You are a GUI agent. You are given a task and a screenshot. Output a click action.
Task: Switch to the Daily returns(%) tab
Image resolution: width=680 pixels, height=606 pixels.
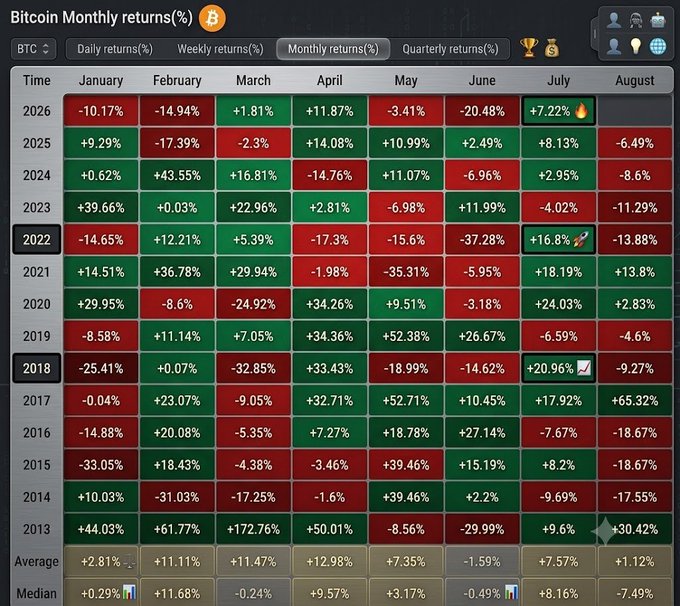115,49
